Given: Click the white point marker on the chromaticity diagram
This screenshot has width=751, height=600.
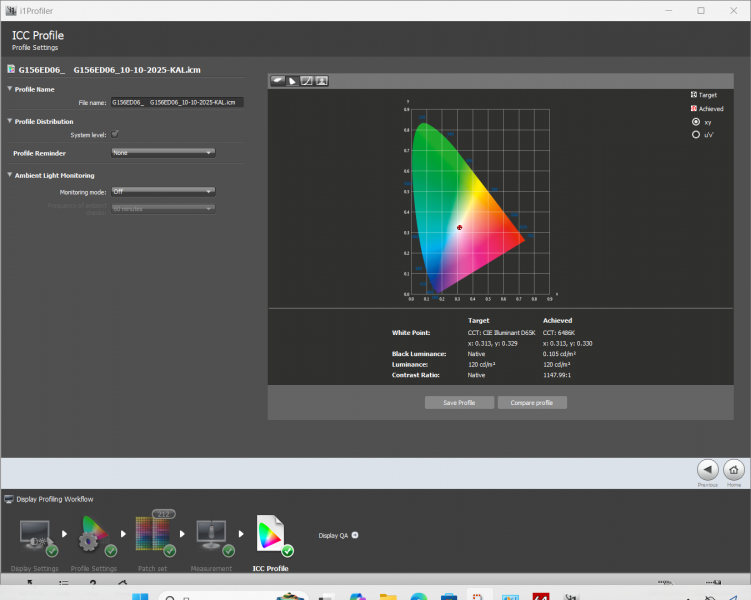Looking at the screenshot, I should click(459, 228).
